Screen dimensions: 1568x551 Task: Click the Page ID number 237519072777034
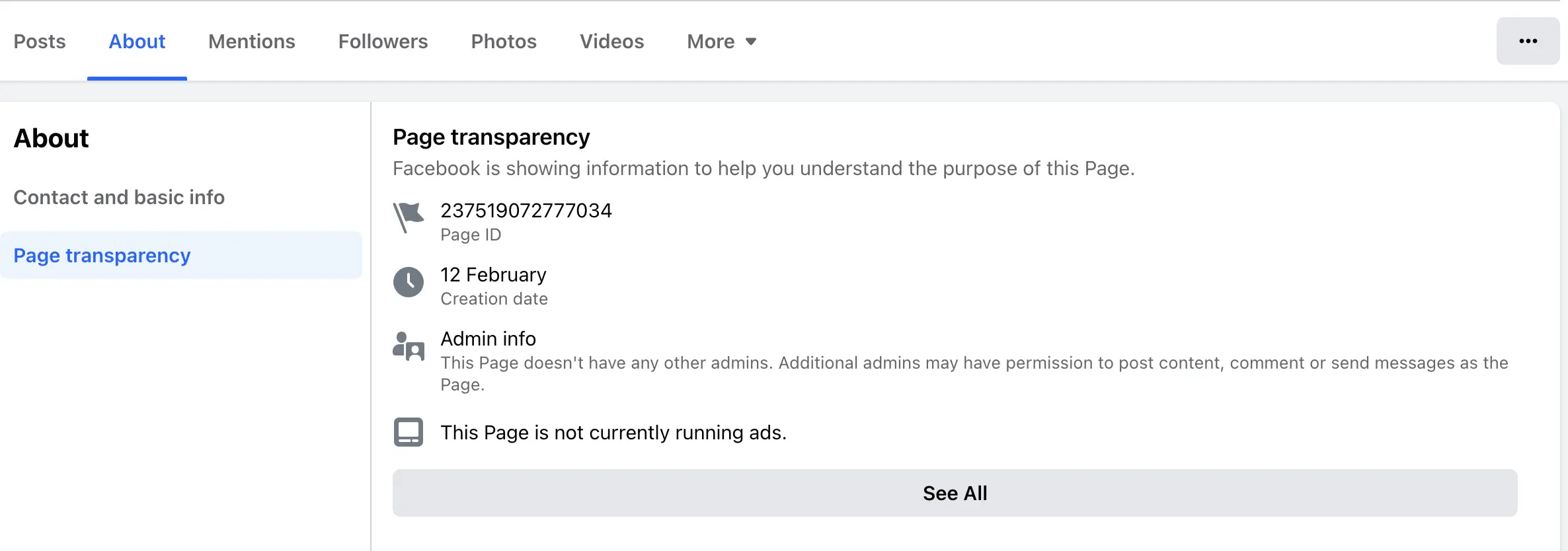click(x=526, y=210)
